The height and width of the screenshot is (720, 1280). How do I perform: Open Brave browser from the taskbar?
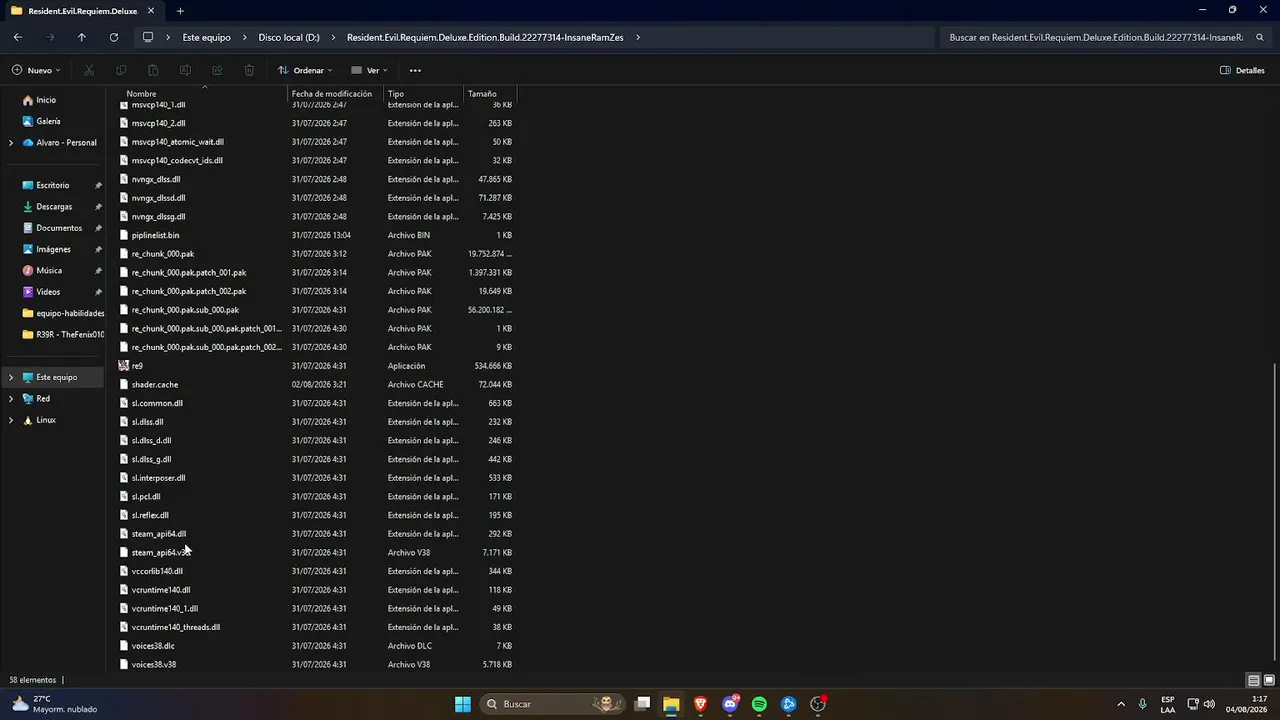[x=700, y=704]
